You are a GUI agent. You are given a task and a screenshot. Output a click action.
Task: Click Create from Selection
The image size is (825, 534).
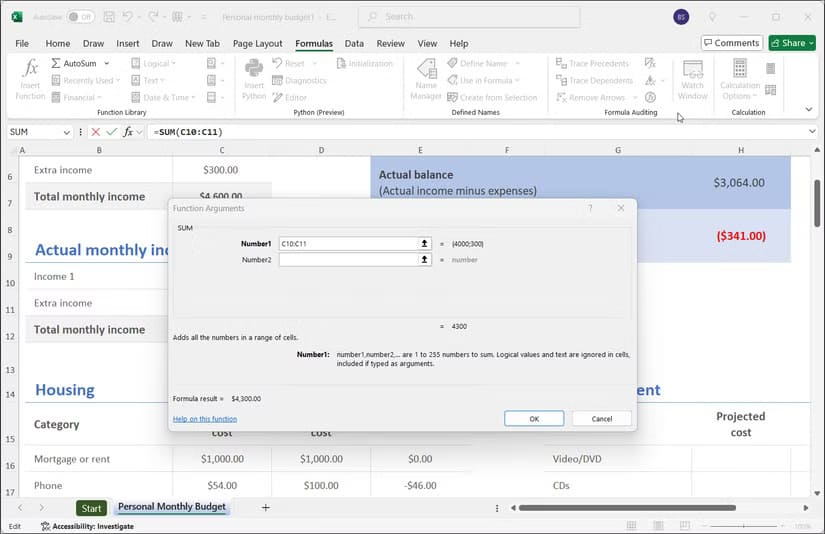coord(492,97)
